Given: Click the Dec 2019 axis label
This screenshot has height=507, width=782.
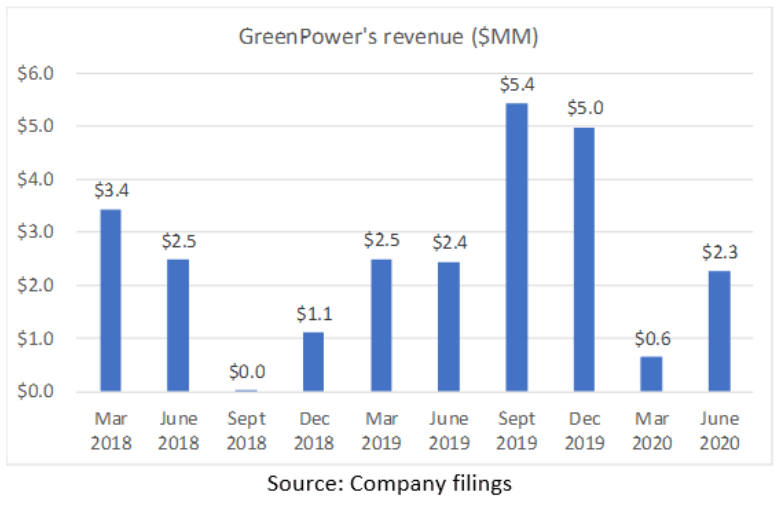Looking at the screenshot, I should 584,430.
